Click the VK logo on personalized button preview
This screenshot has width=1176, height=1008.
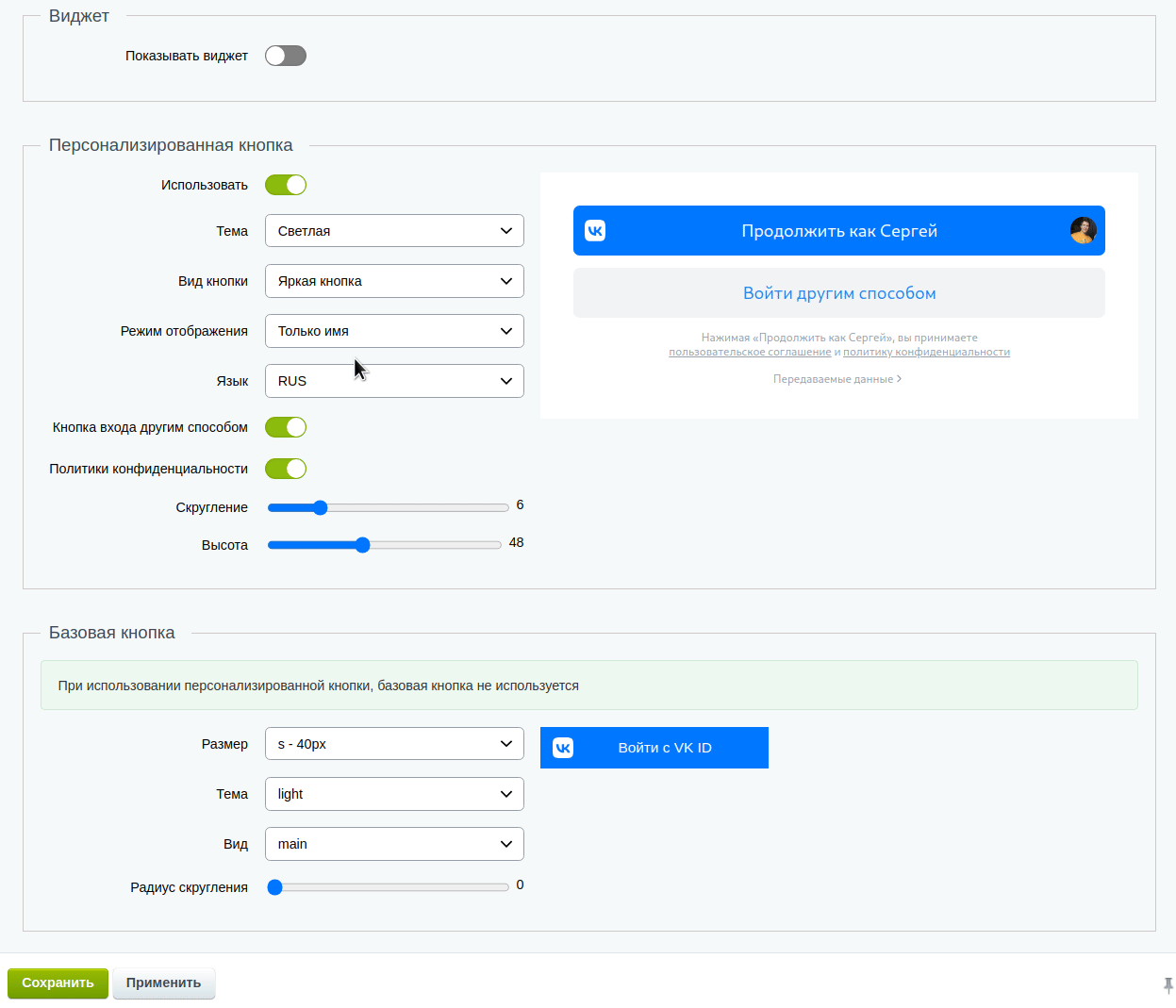[594, 230]
